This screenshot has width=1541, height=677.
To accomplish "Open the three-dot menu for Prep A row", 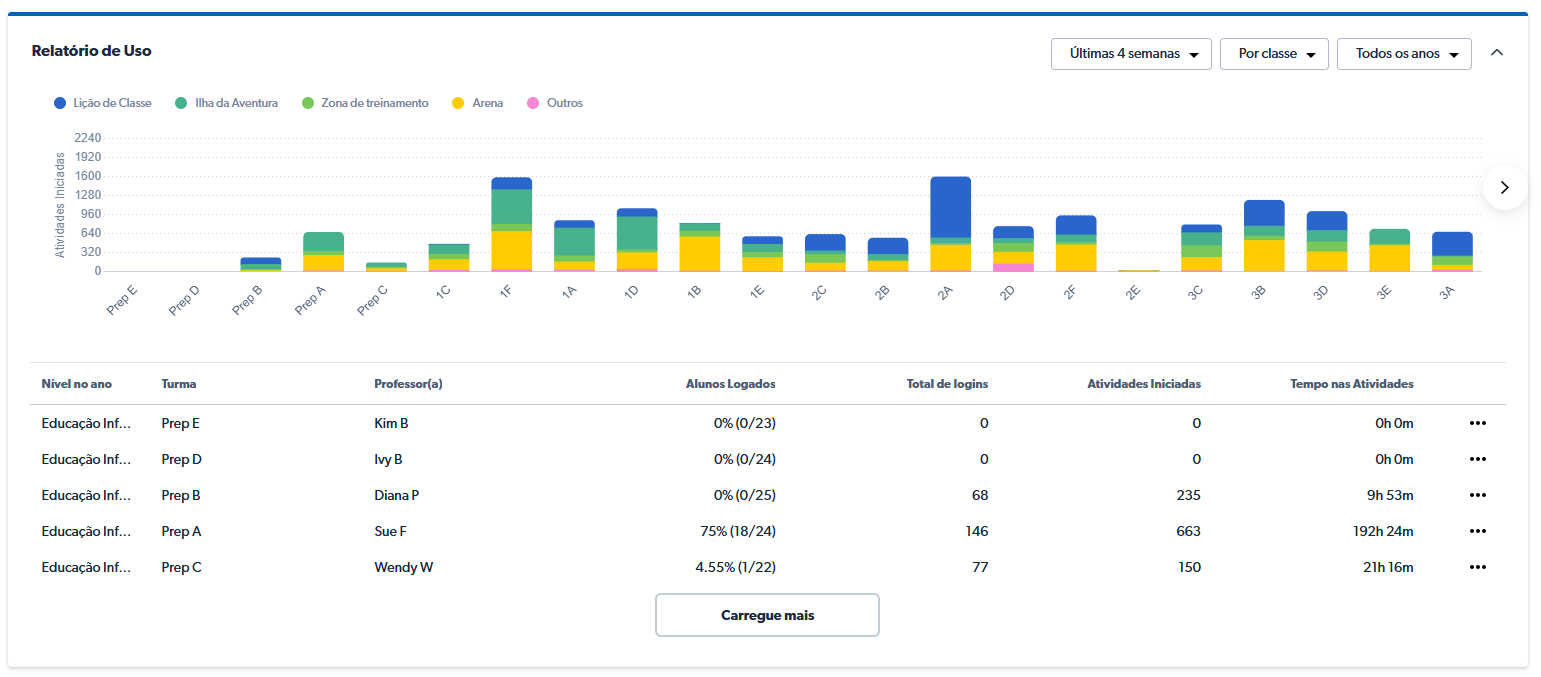I will (1477, 531).
